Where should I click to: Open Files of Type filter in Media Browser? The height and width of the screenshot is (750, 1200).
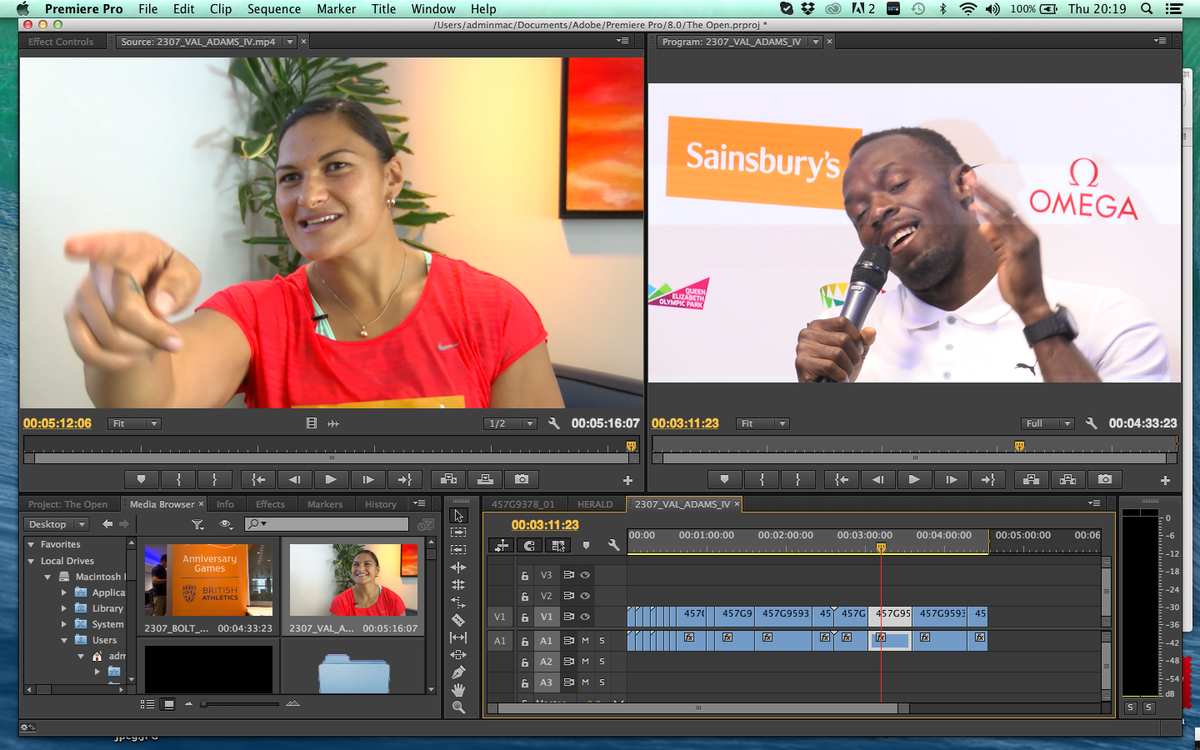[x=198, y=524]
